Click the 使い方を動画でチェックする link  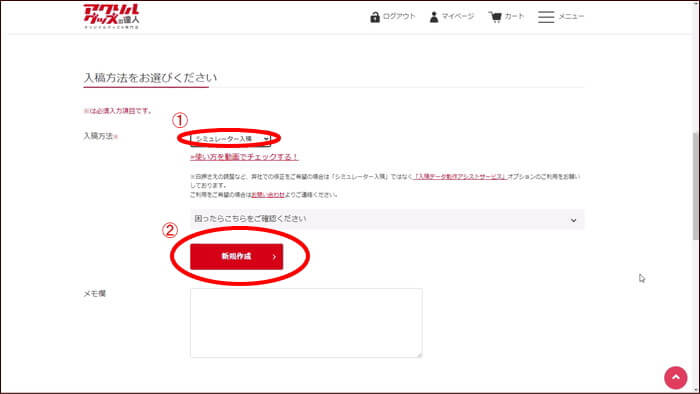pyautogui.click(x=244, y=157)
